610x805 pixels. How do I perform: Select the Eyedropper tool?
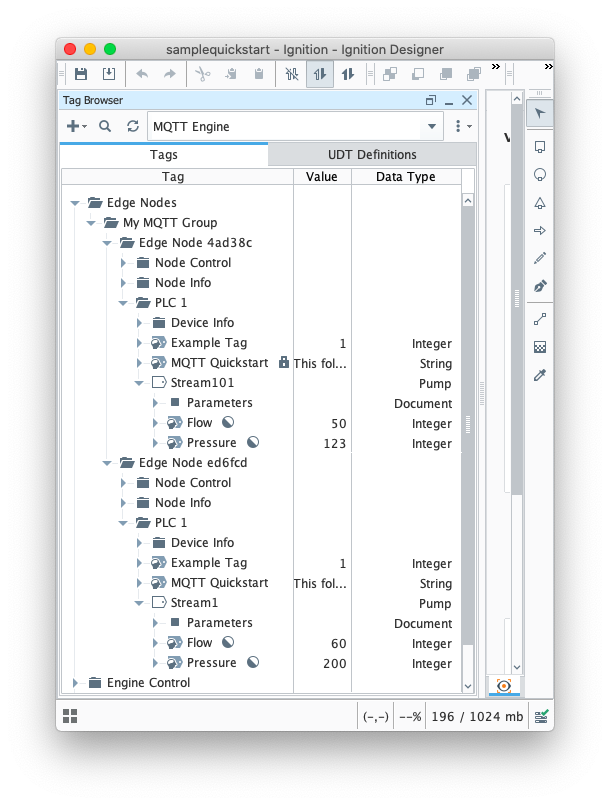pos(540,375)
